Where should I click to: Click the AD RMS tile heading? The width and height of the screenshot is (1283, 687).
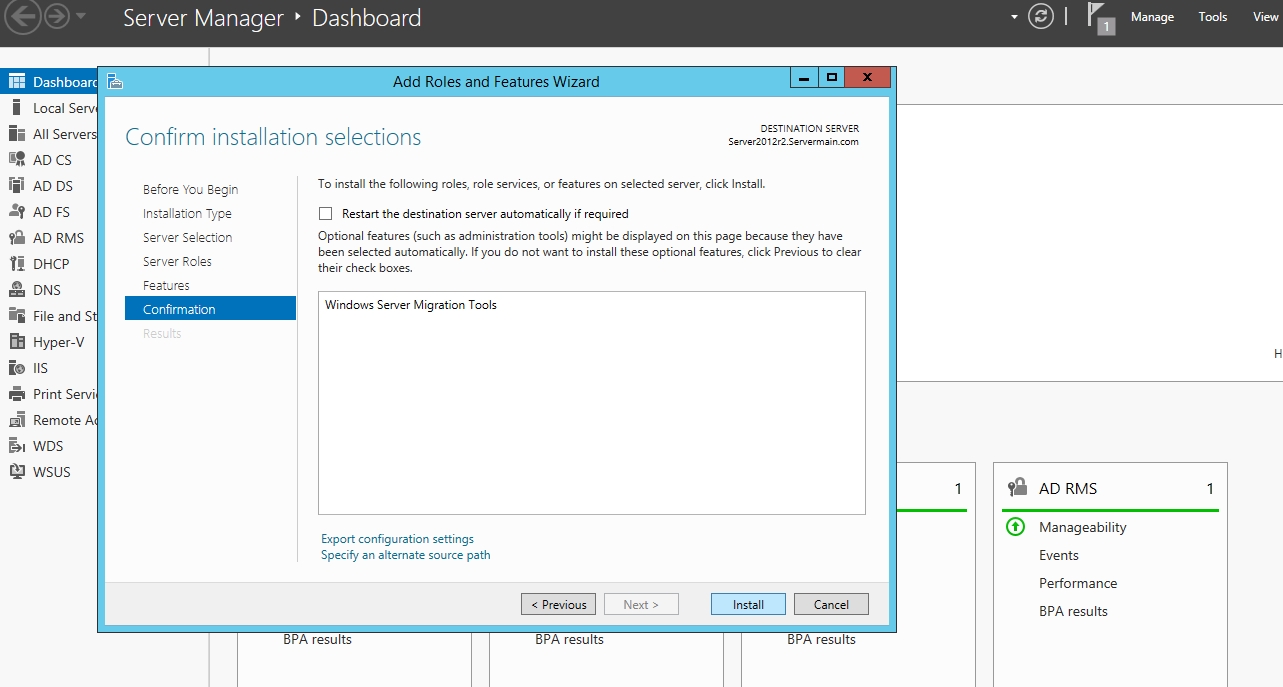coord(1068,489)
